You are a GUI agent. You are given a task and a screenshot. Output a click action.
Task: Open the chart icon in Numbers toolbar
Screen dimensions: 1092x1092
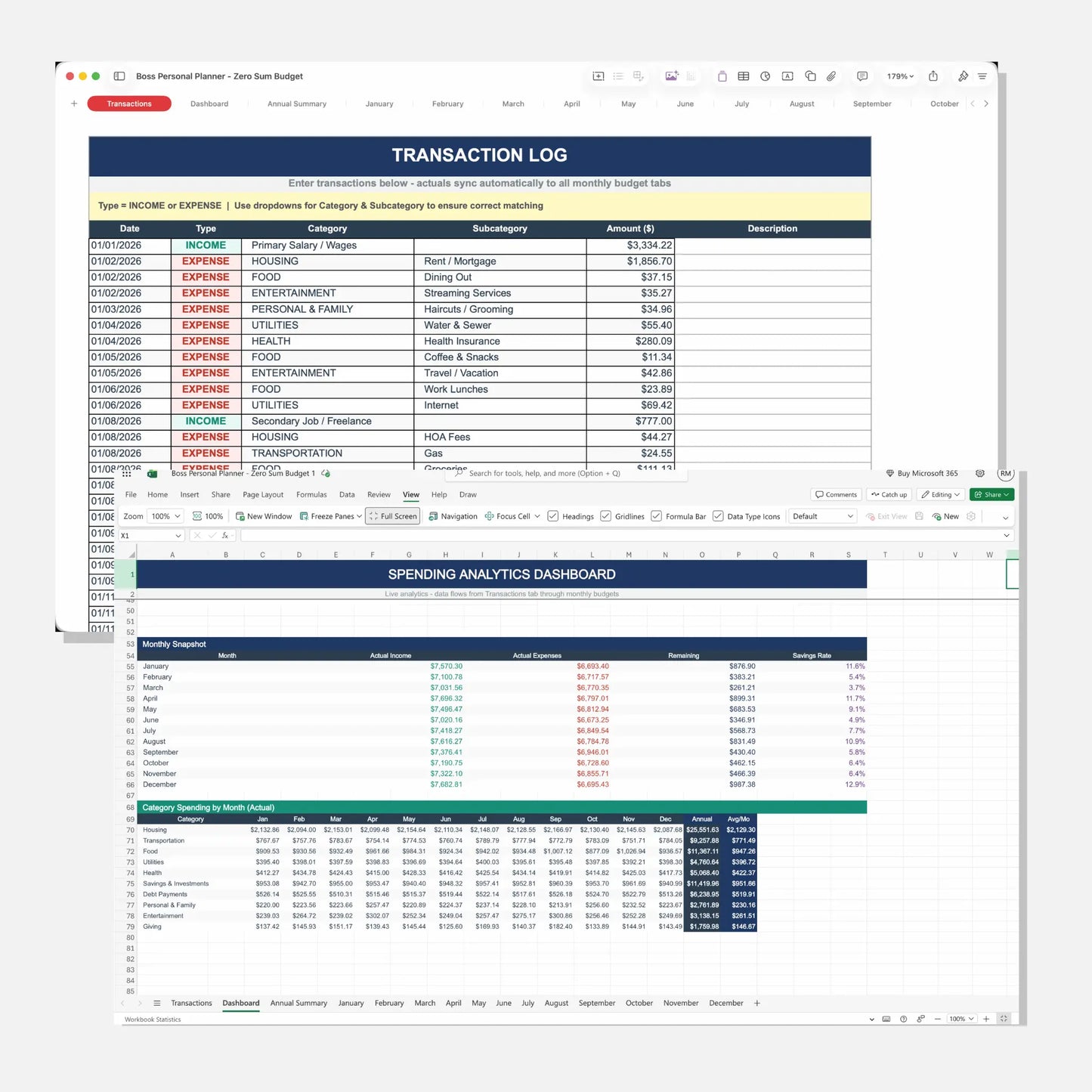click(766, 76)
